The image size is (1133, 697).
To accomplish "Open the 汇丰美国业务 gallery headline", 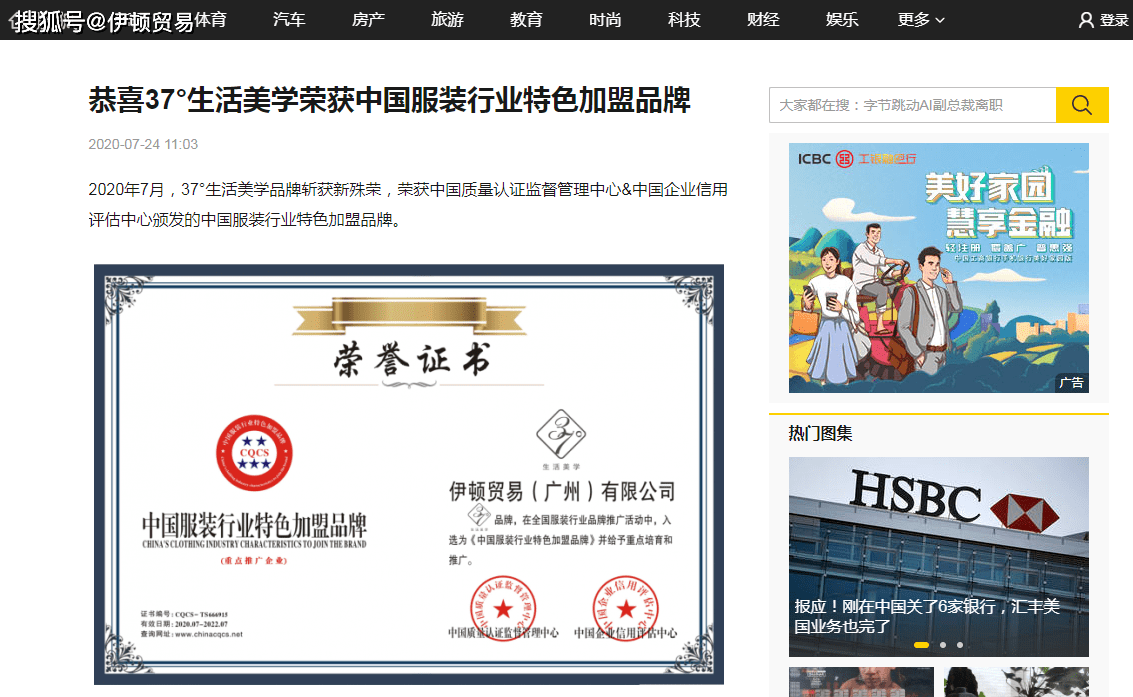I will [927, 616].
